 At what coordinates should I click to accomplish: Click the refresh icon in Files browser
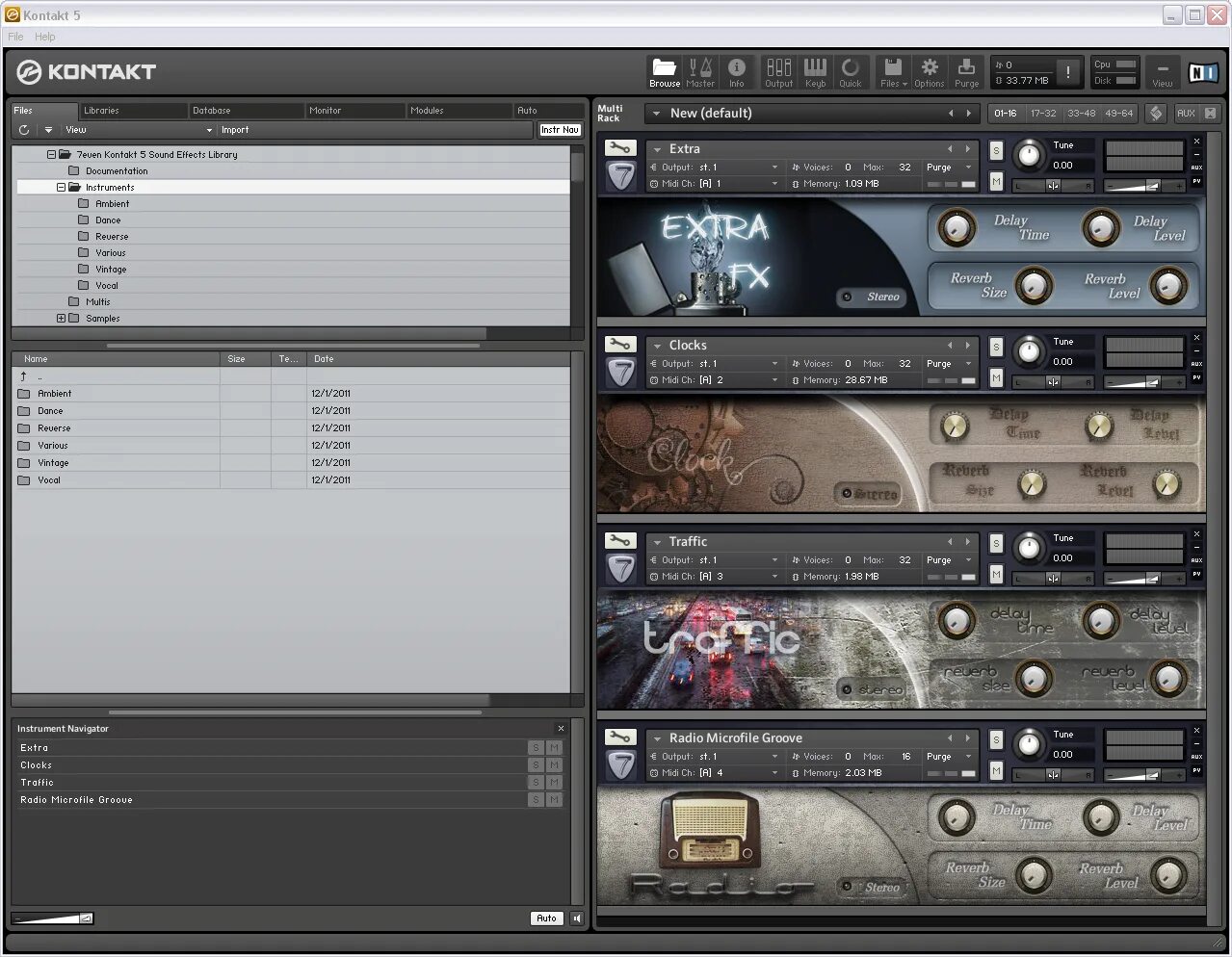[x=24, y=130]
